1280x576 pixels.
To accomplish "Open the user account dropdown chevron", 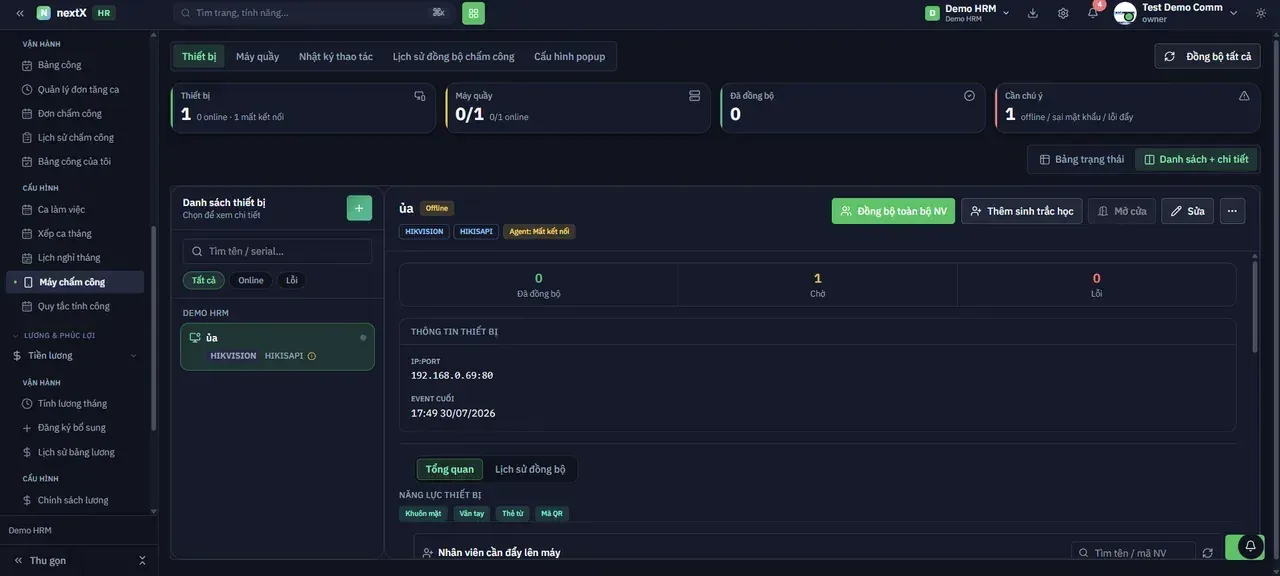I will click(x=1233, y=13).
